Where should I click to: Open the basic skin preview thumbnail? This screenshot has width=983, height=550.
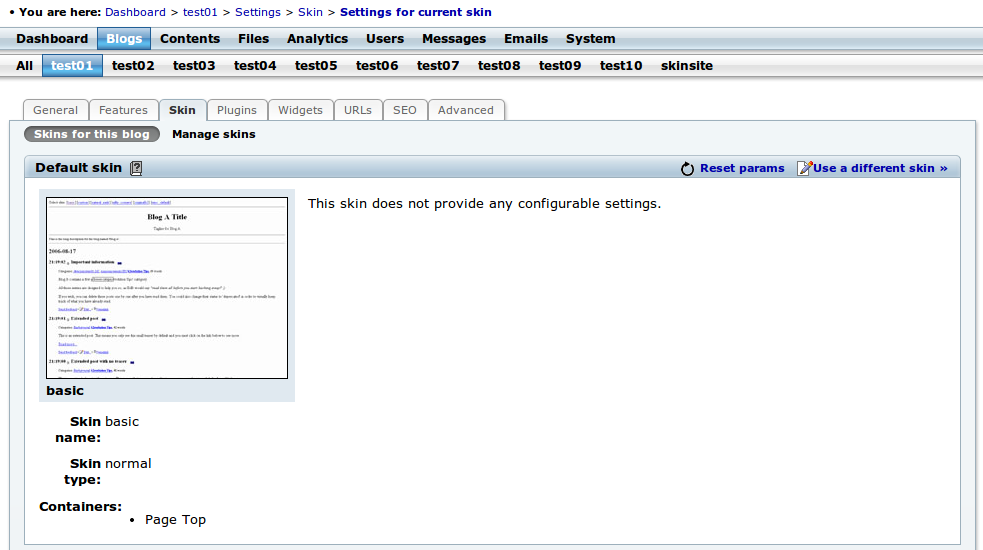[167, 288]
